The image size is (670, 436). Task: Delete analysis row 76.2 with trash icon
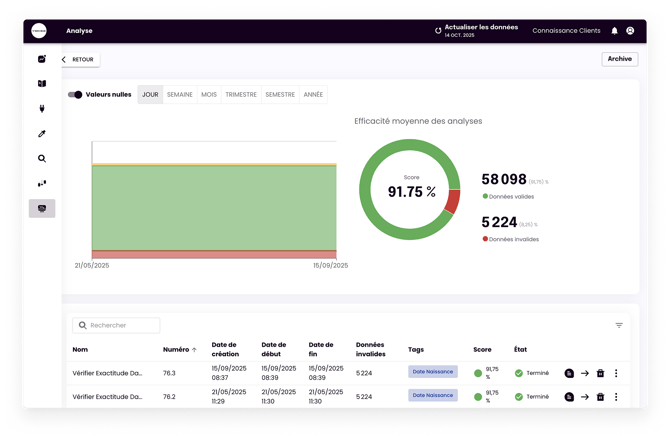pos(600,397)
